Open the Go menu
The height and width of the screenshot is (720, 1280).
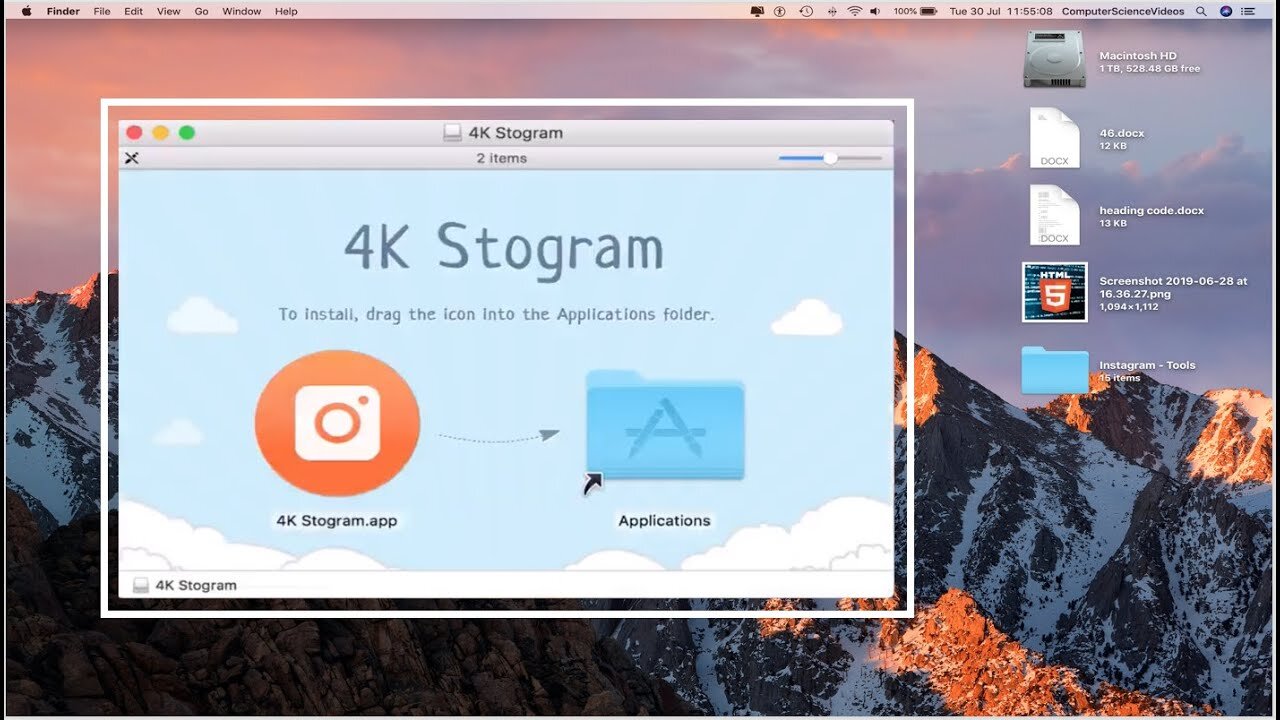201,11
